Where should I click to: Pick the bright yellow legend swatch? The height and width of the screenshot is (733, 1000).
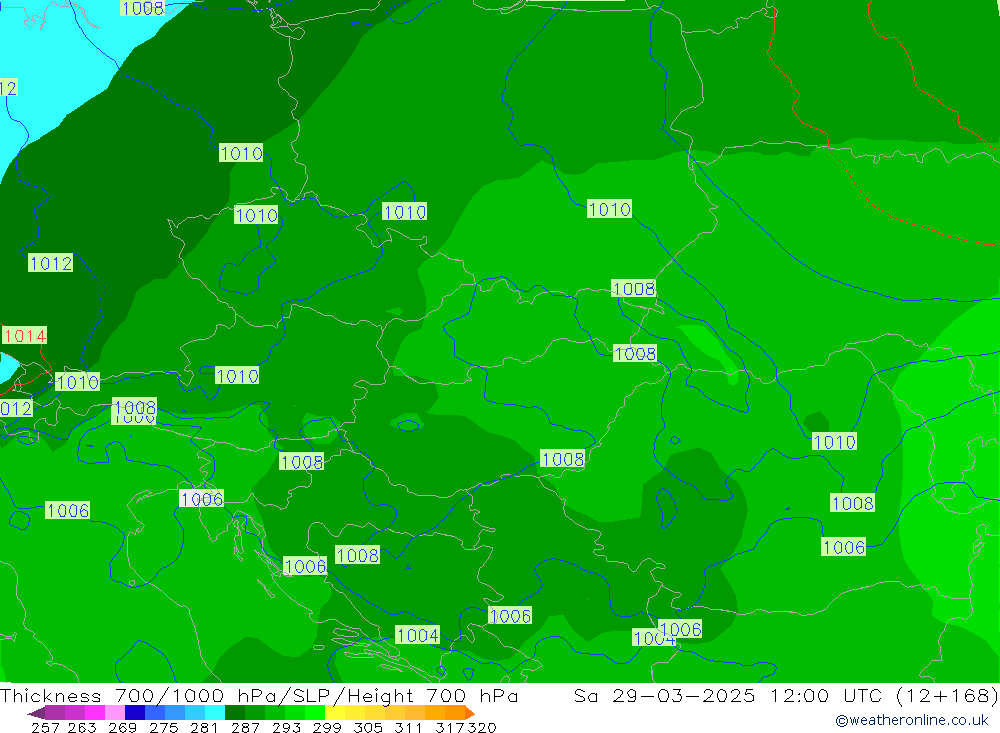coord(335,713)
